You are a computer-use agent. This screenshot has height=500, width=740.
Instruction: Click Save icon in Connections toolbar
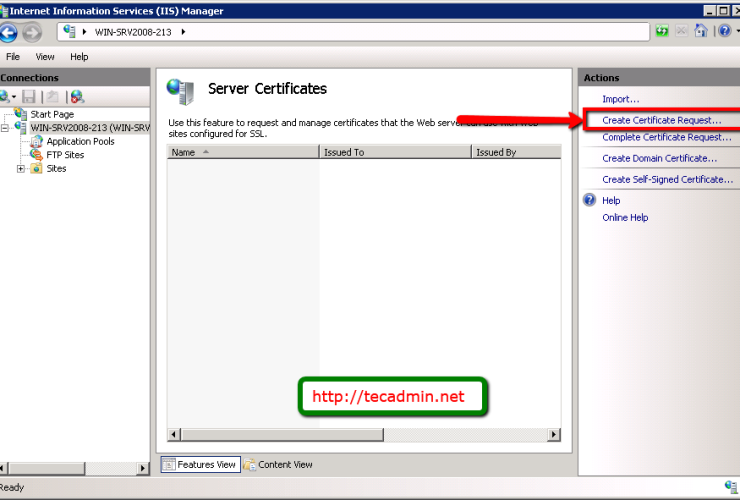pos(29,97)
